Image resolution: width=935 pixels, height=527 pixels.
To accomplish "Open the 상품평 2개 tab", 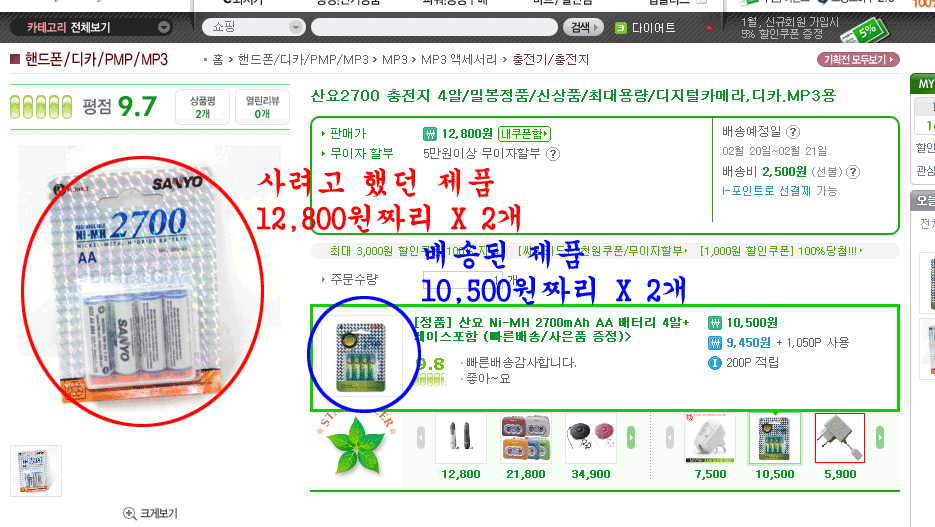I will (203, 107).
